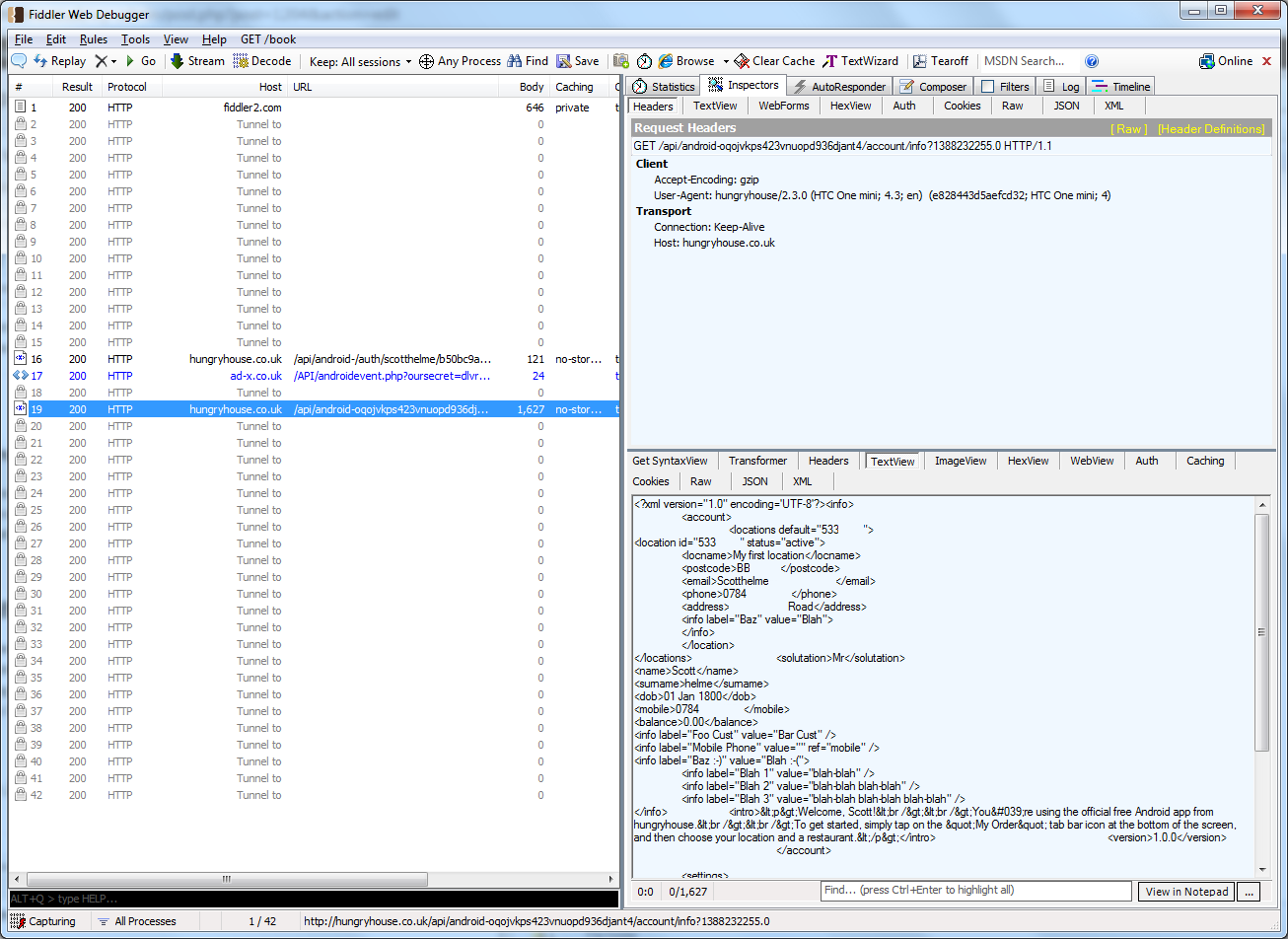Tick the Filters tab checkbox
This screenshot has width=1288, height=939.
(987, 87)
